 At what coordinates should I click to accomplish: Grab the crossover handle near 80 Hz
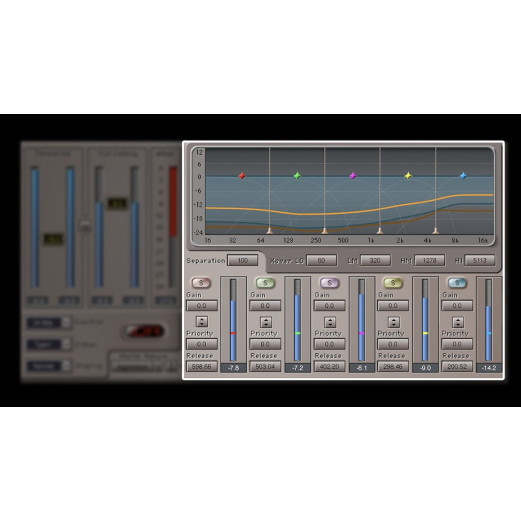coord(269,231)
